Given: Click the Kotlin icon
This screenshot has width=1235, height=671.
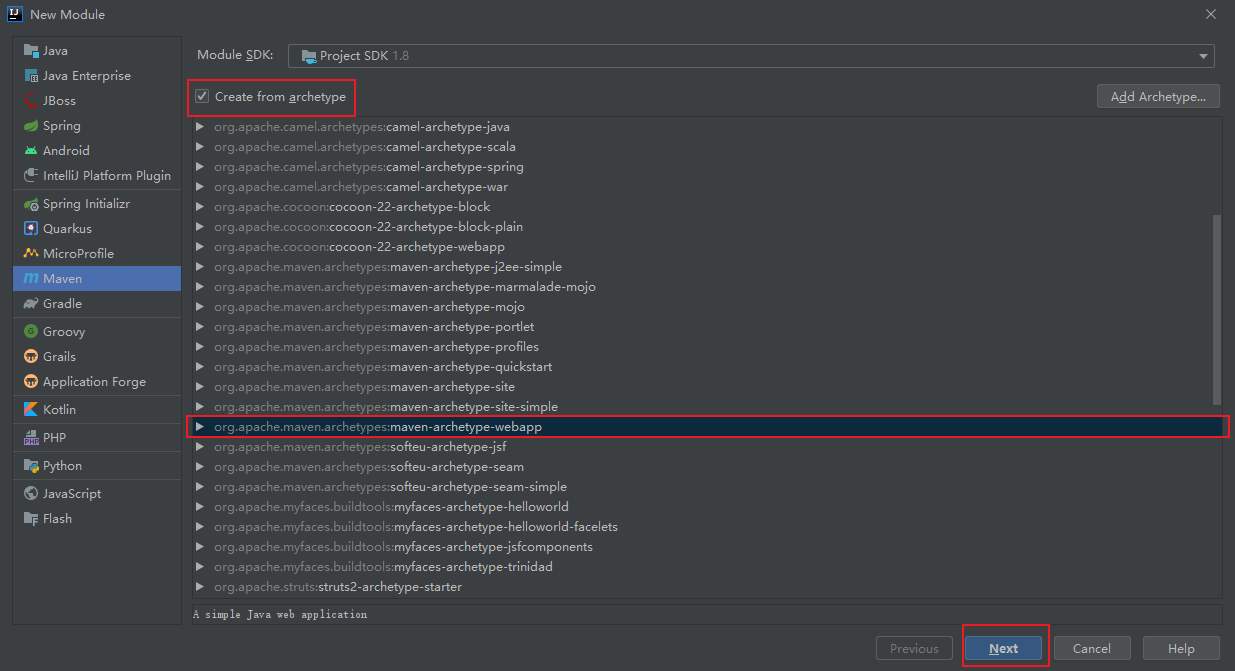Looking at the screenshot, I should pos(31,409).
